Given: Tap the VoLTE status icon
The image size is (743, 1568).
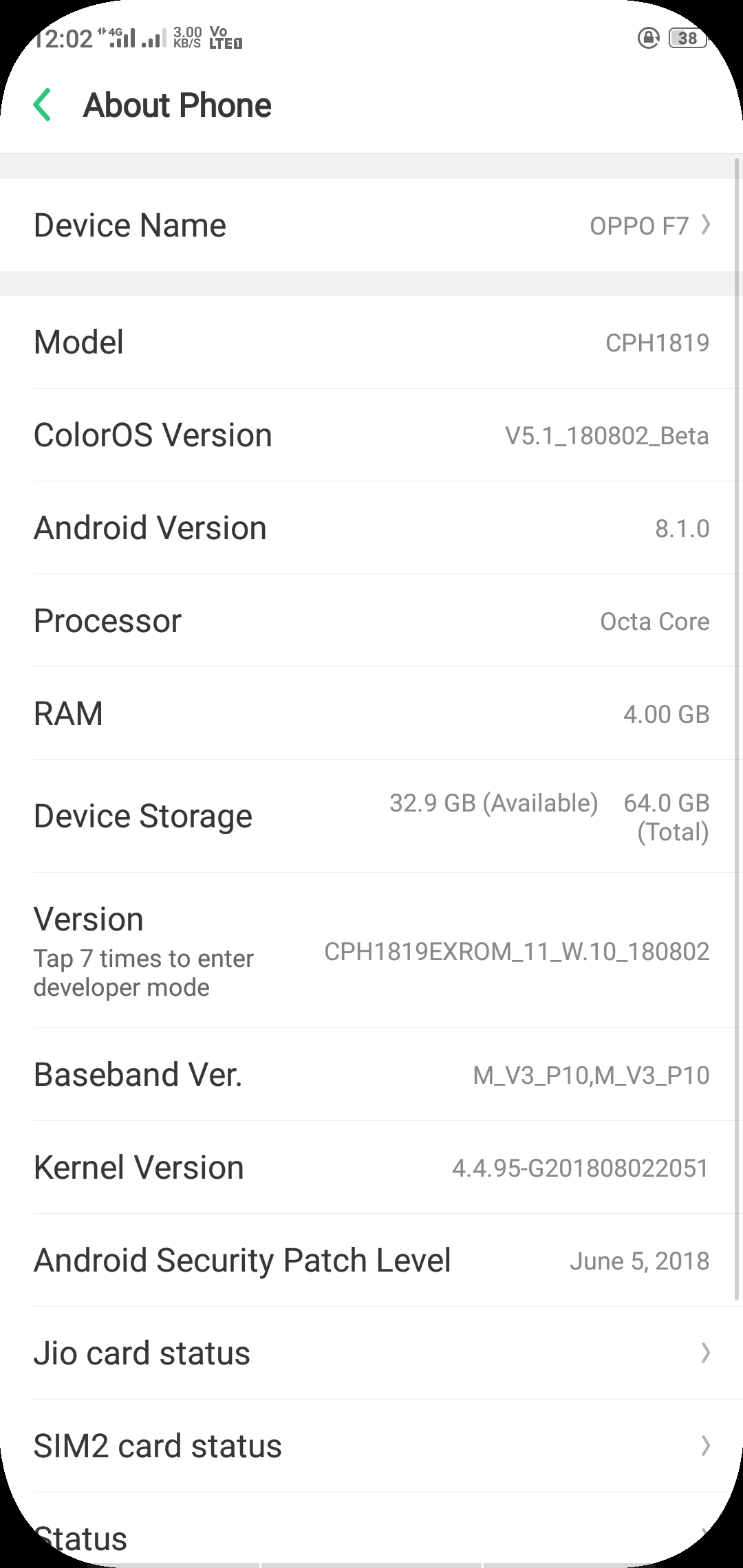Looking at the screenshot, I should click(x=225, y=38).
